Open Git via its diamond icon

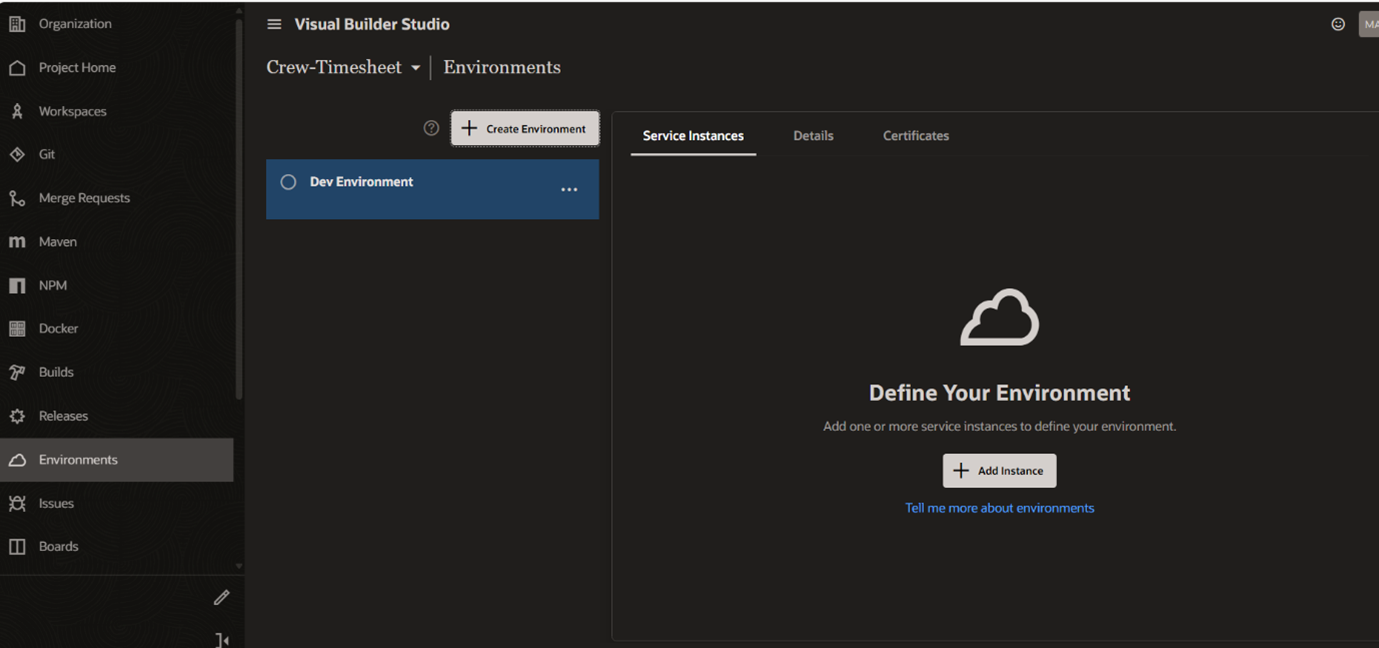coord(17,155)
